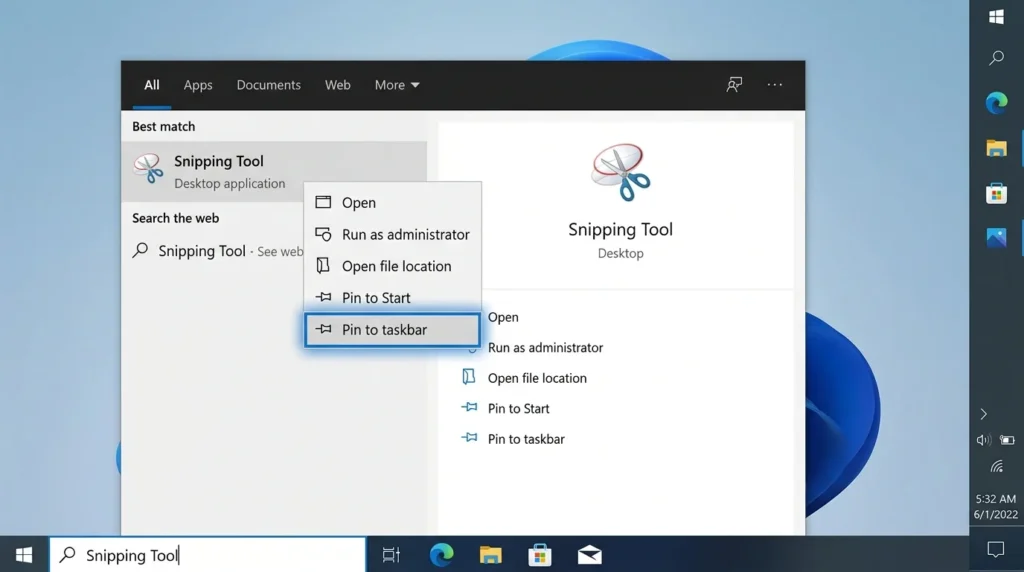This screenshot has height=572, width=1024.
Task: Click the Snipping Tool scissors icon in best match
Action: pyautogui.click(x=149, y=168)
